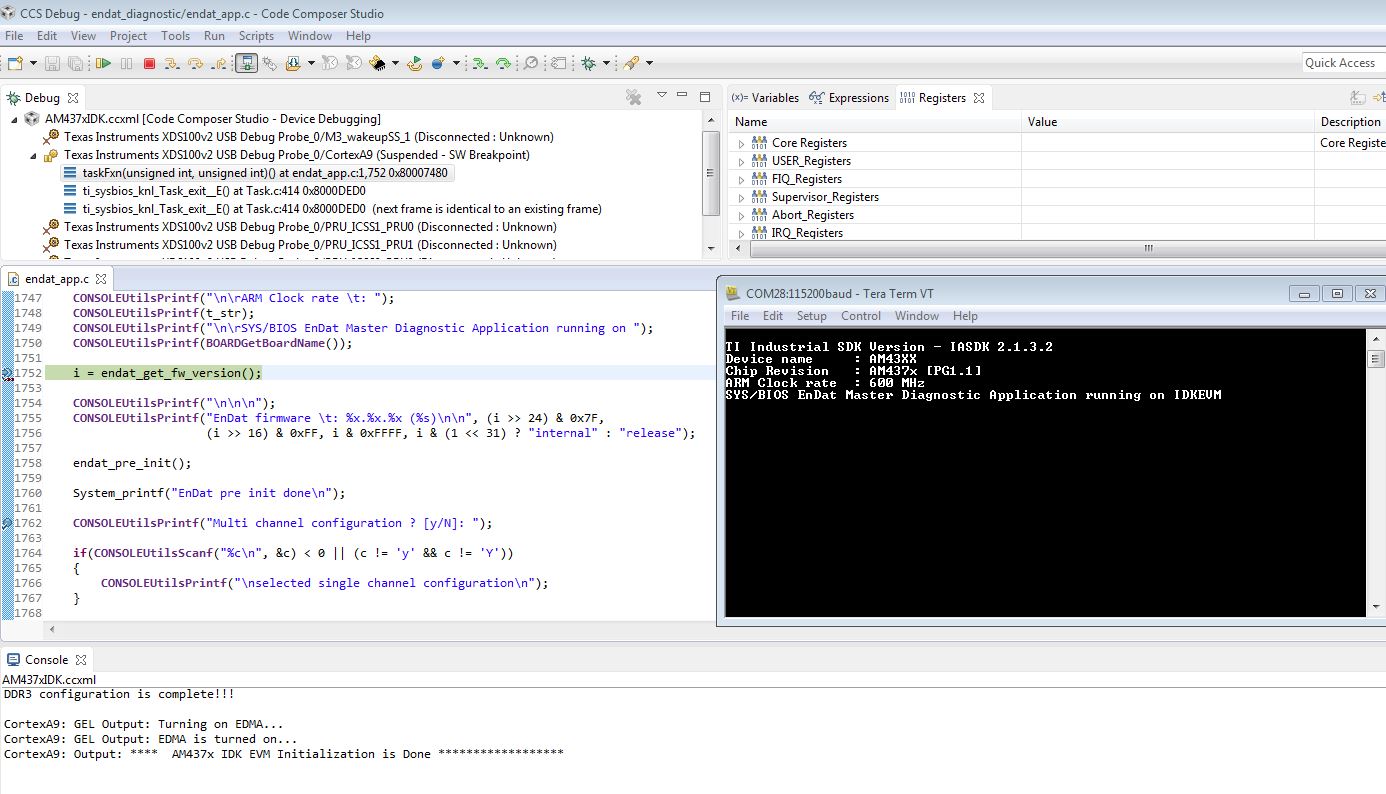This screenshot has height=794, width=1386.
Task: Click the green bug Debug icon in toolbar
Action: tap(588, 63)
